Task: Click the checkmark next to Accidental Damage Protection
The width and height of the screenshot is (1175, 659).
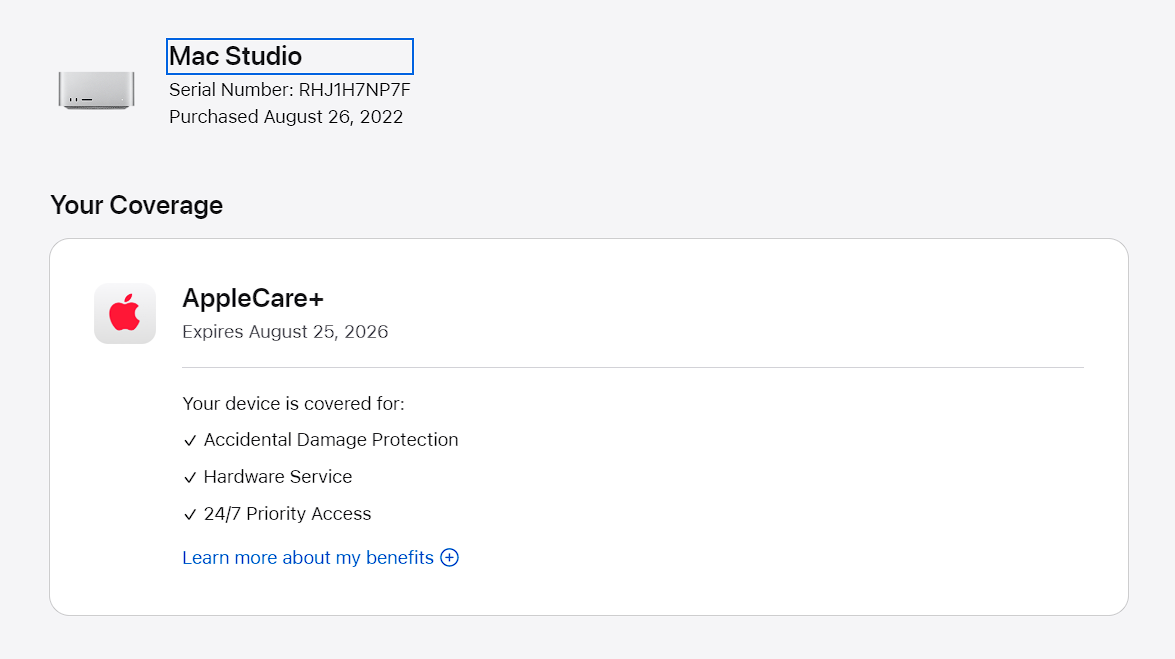Action: tap(190, 441)
